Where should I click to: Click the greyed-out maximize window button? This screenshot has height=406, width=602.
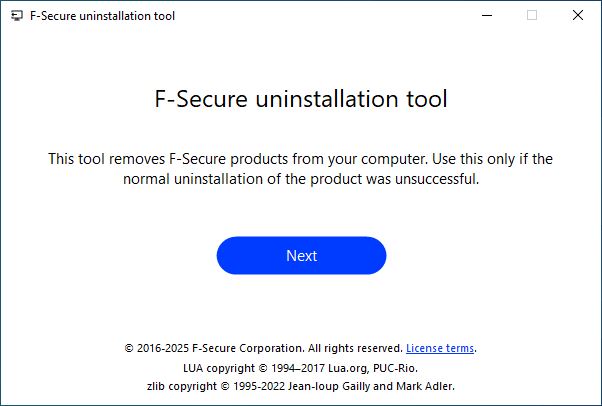pyautogui.click(x=532, y=15)
